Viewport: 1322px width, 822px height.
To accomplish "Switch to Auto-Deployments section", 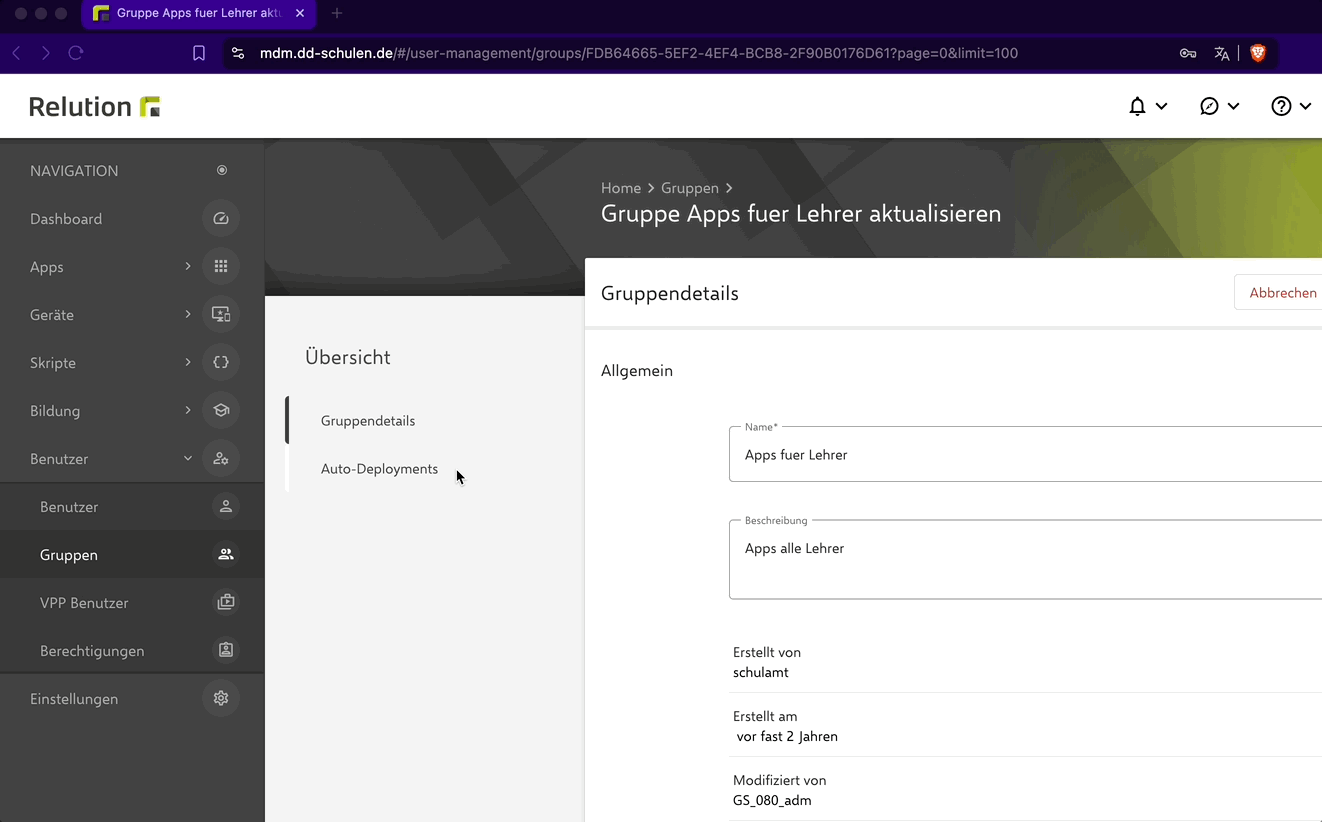I will (379, 469).
